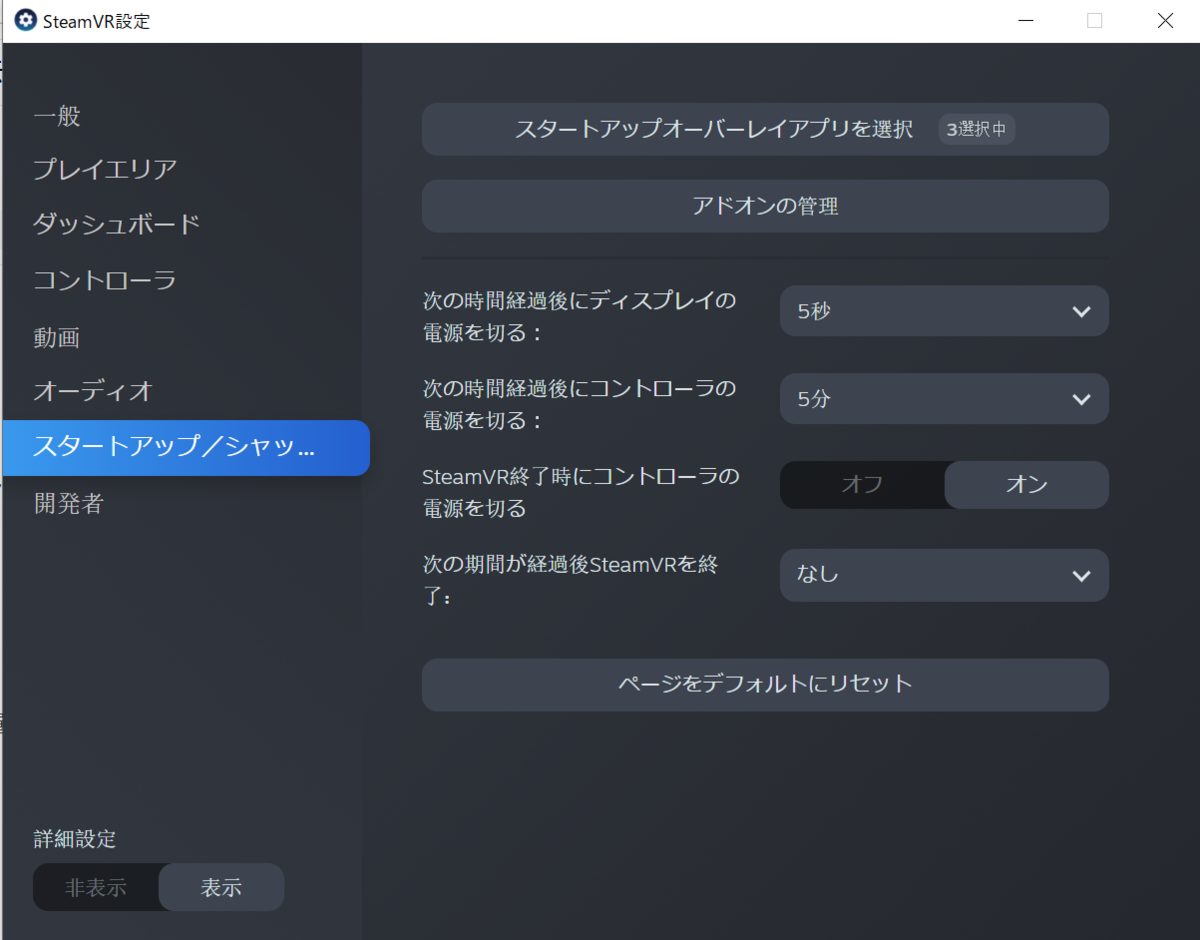The width and height of the screenshot is (1200, 940).
Task: Select コントローラ in the sidebar
Action: [105, 280]
